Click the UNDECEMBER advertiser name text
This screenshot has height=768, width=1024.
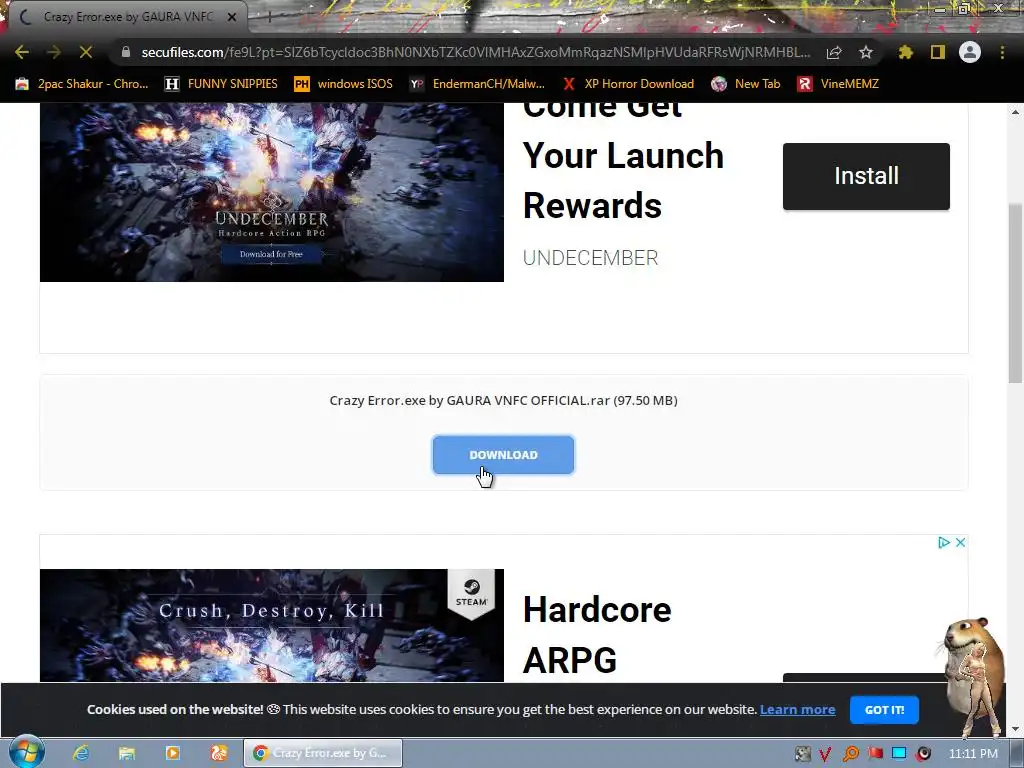click(590, 258)
